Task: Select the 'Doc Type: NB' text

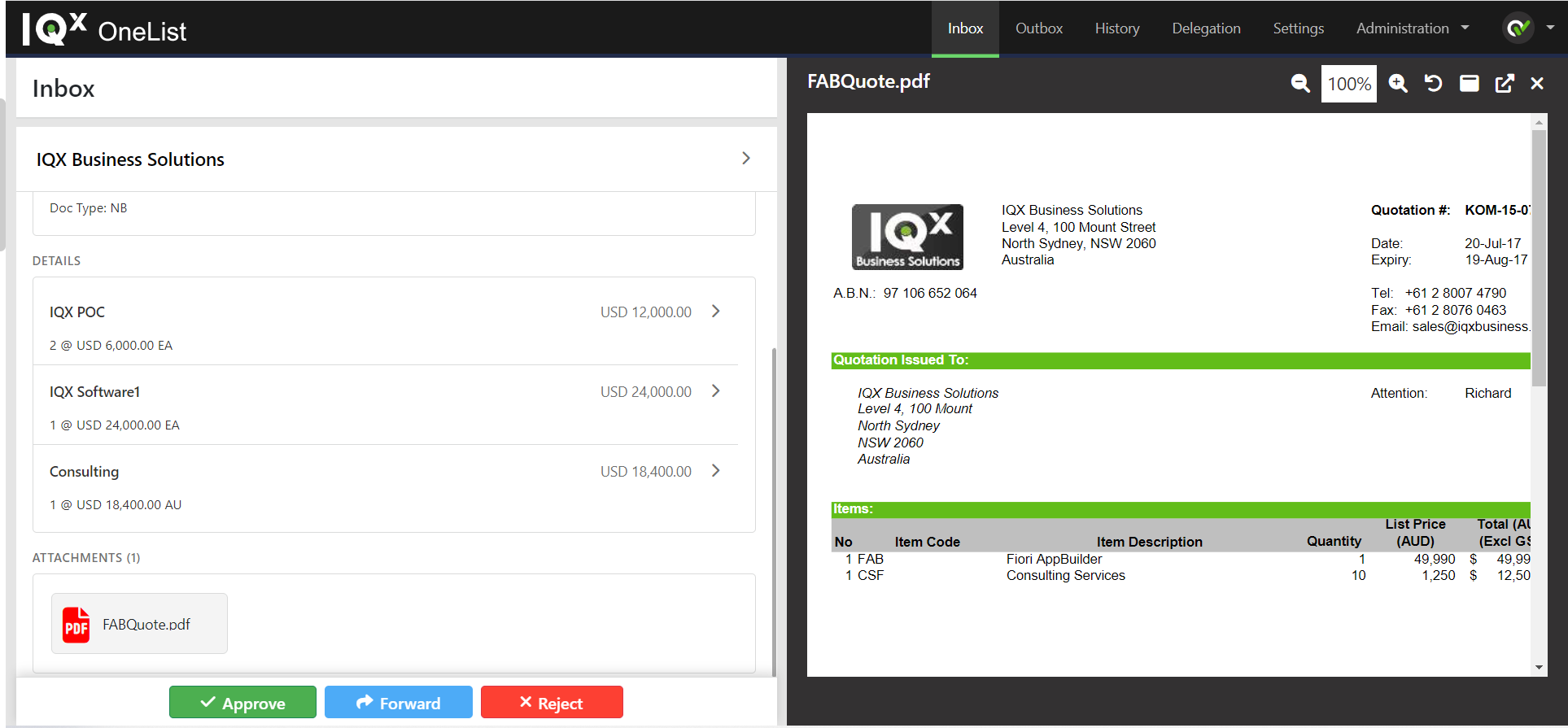Action: click(x=88, y=208)
